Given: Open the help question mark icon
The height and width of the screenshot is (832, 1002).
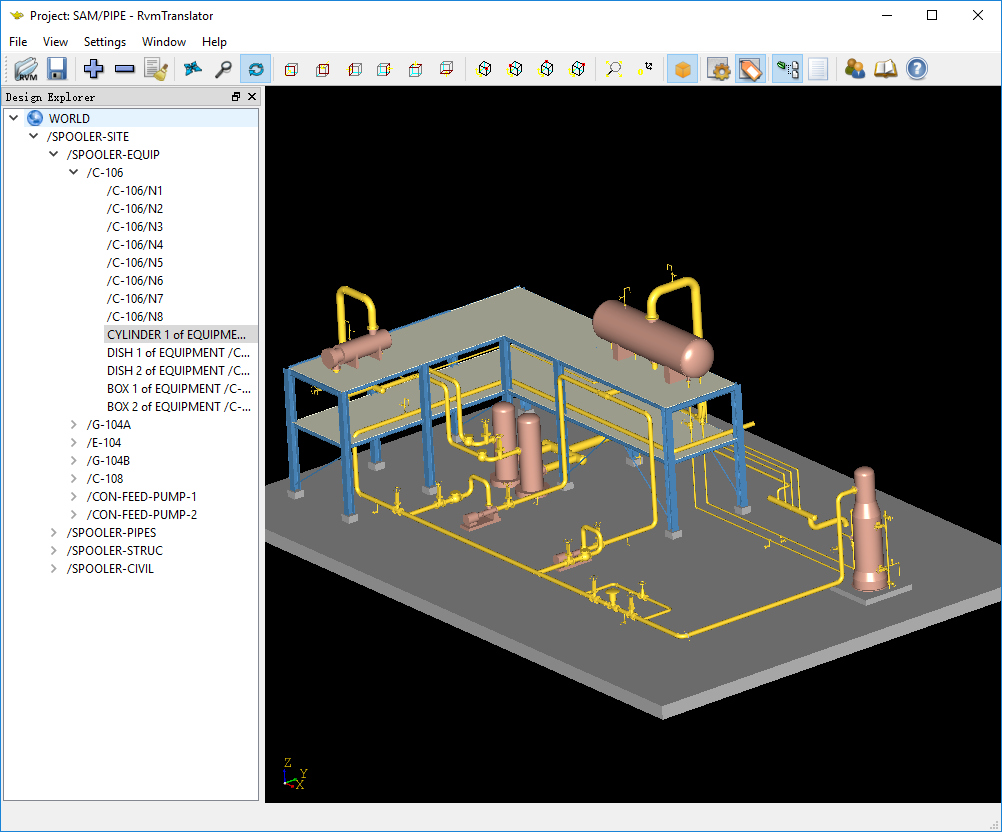Looking at the screenshot, I should [916, 69].
